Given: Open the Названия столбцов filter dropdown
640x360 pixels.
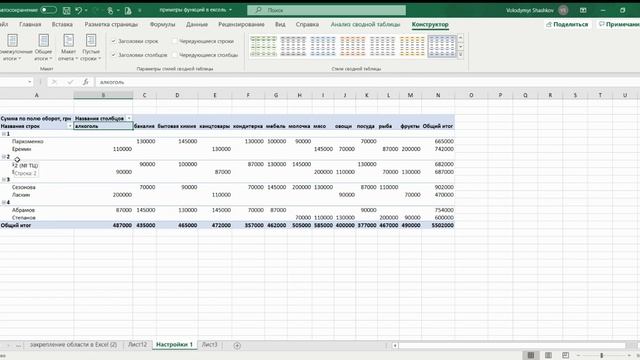Looking at the screenshot, I should [129, 118].
